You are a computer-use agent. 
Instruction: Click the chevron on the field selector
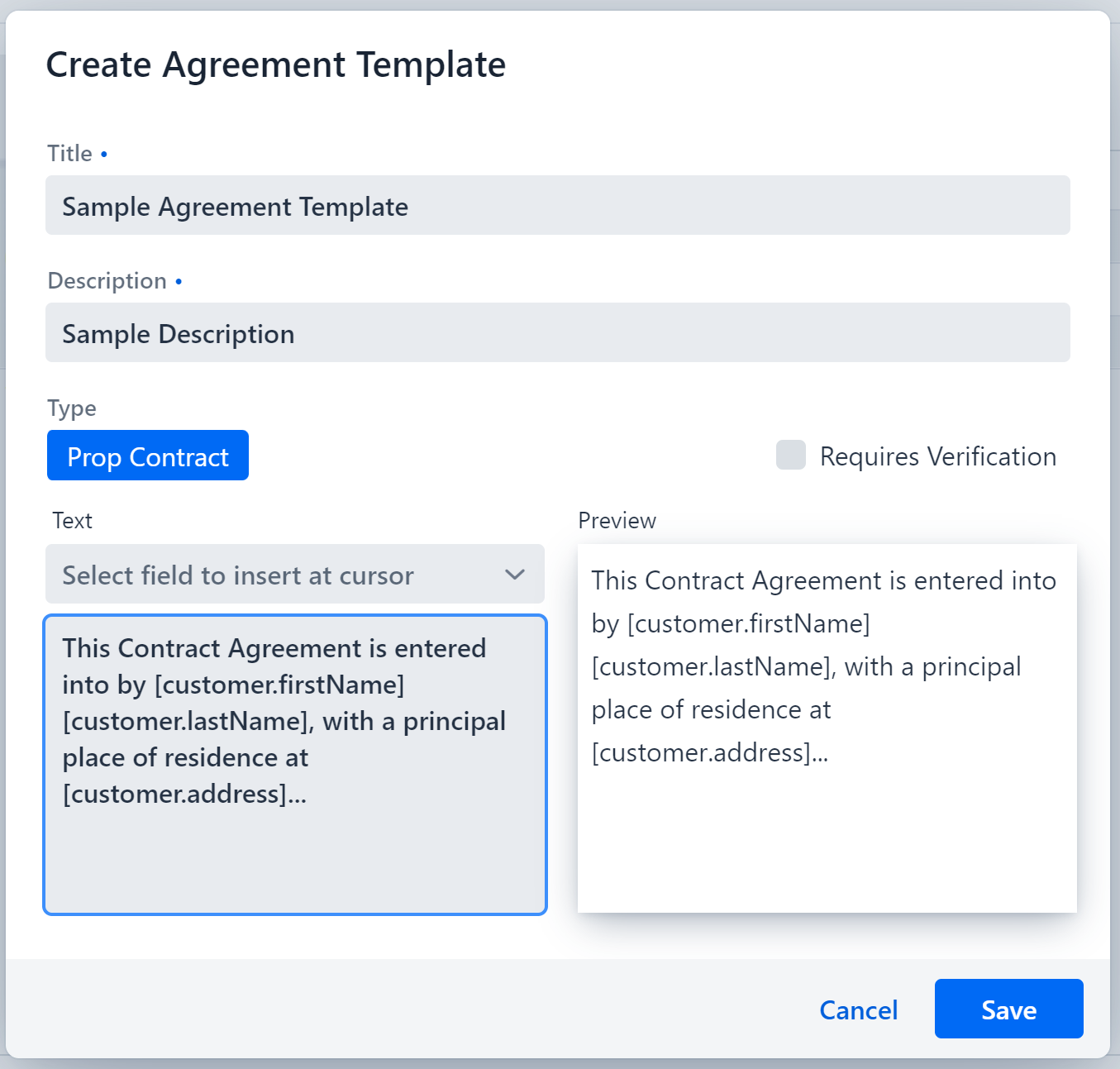[514, 574]
